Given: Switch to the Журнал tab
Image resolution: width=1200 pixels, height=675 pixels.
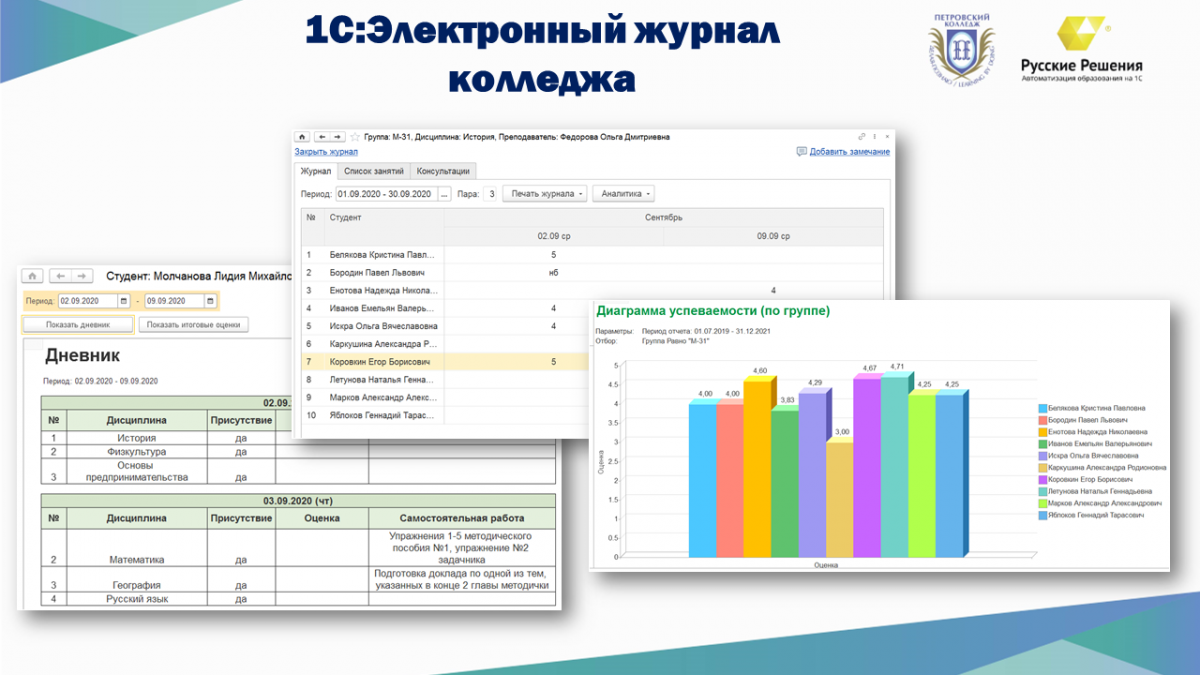Looking at the screenshot, I should coord(315,171).
